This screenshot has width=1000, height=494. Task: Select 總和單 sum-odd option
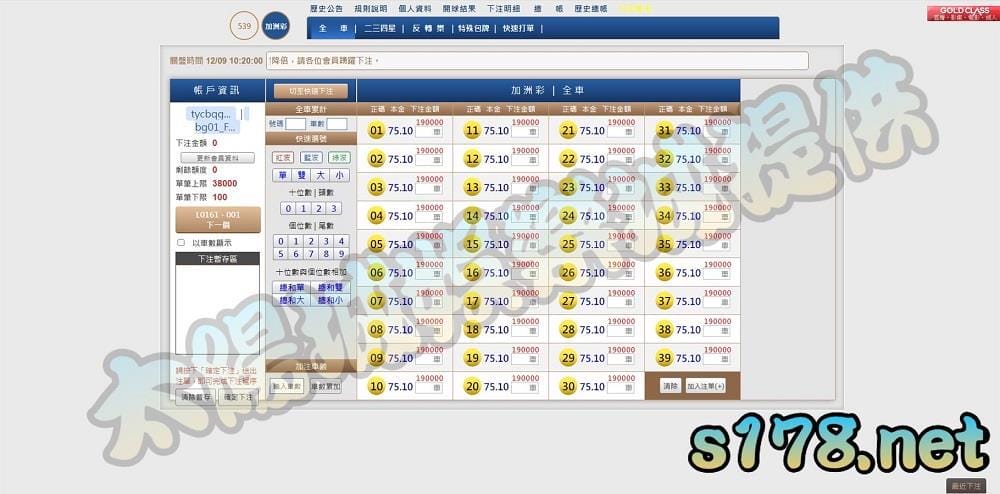pos(292,288)
